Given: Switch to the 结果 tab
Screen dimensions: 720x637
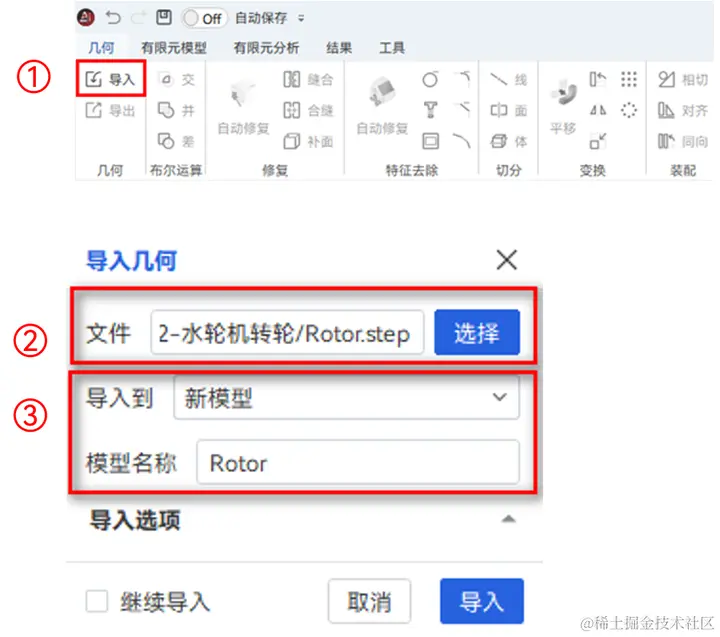Looking at the screenshot, I should tap(339, 48).
